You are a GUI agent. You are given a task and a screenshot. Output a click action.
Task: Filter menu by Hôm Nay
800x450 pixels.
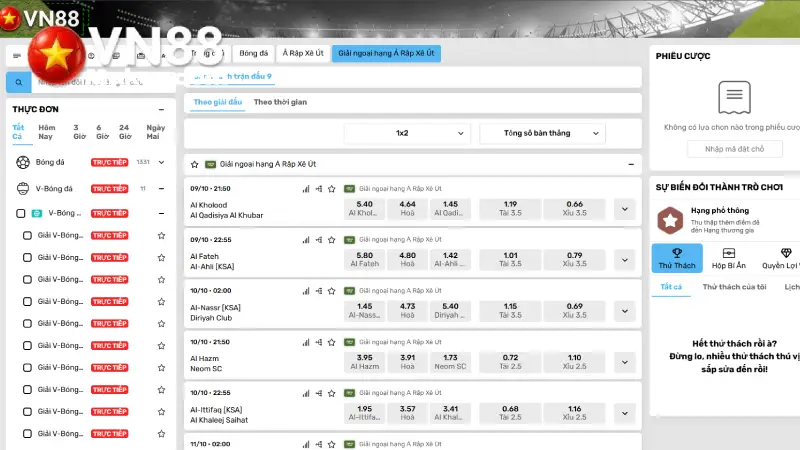46,132
